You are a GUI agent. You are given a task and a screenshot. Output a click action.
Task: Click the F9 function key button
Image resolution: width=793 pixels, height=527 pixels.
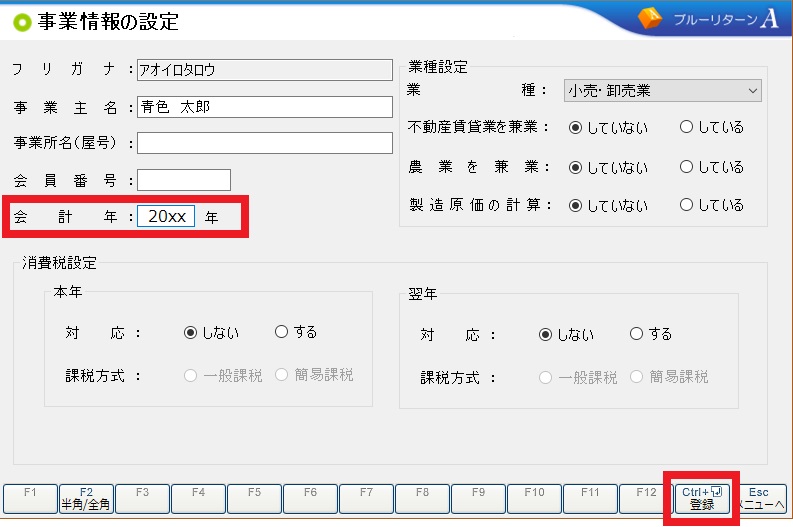[x=478, y=499]
